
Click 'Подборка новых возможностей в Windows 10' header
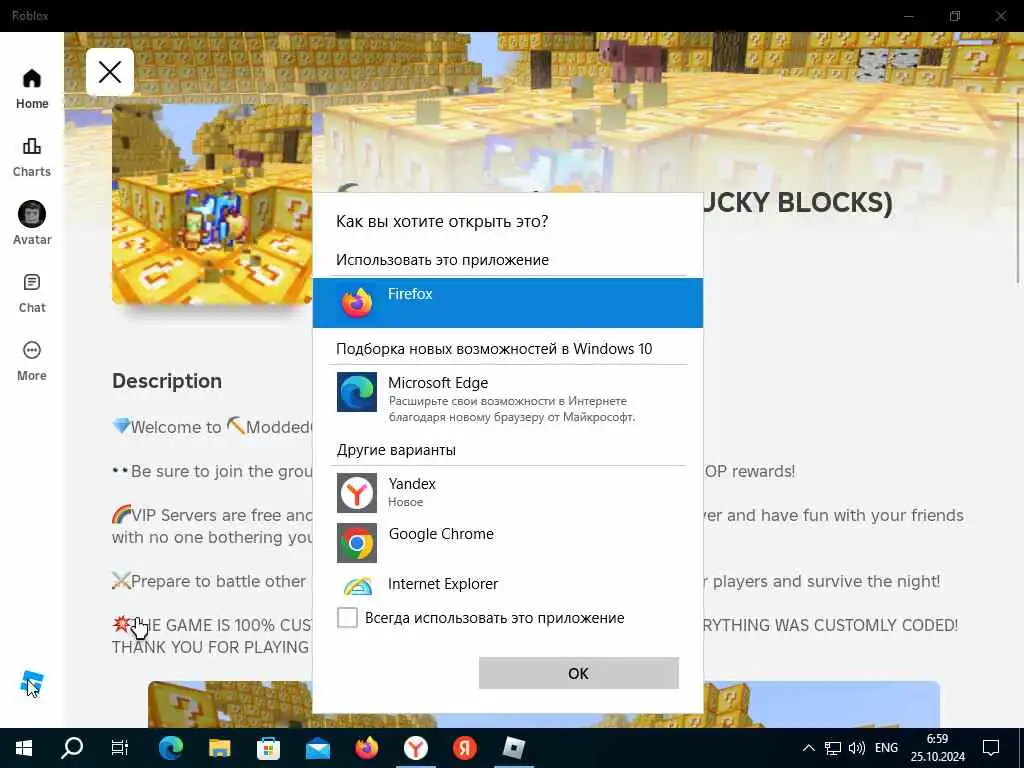click(x=494, y=349)
